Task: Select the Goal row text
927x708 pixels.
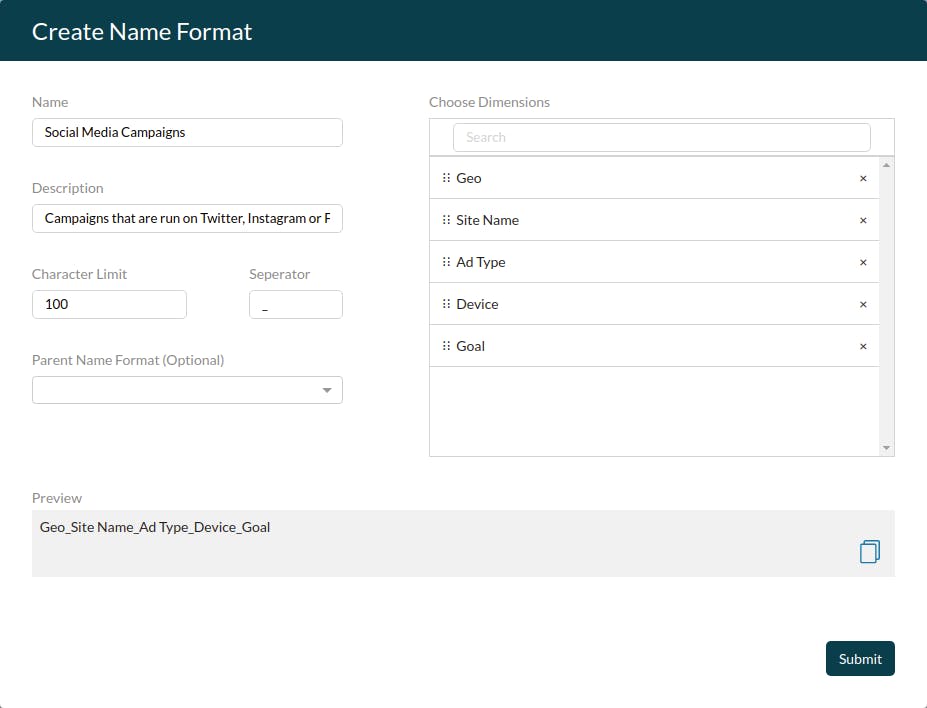Action: [471, 346]
